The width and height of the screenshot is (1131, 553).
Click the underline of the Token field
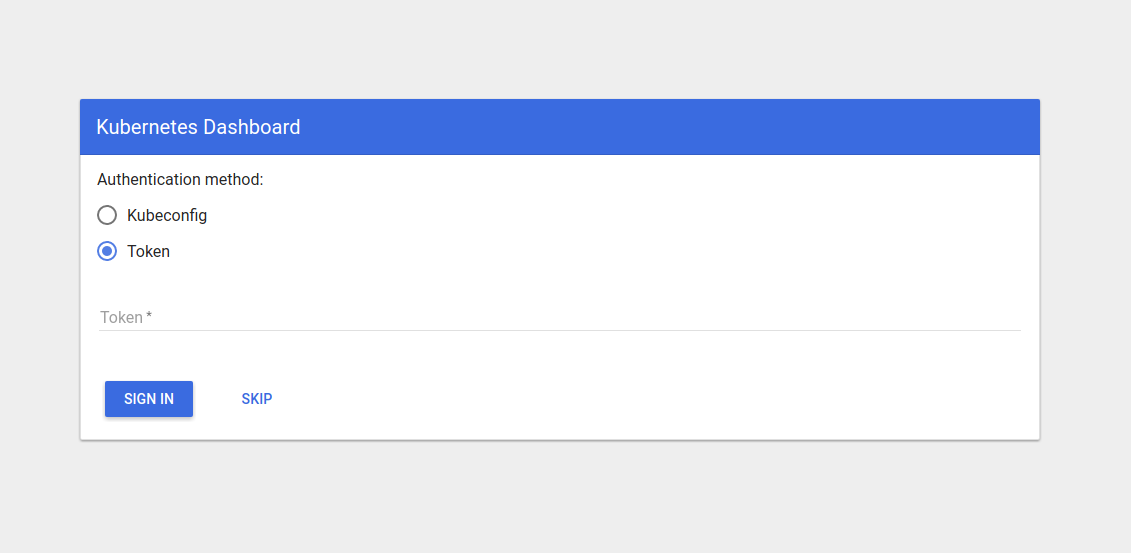tap(560, 330)
